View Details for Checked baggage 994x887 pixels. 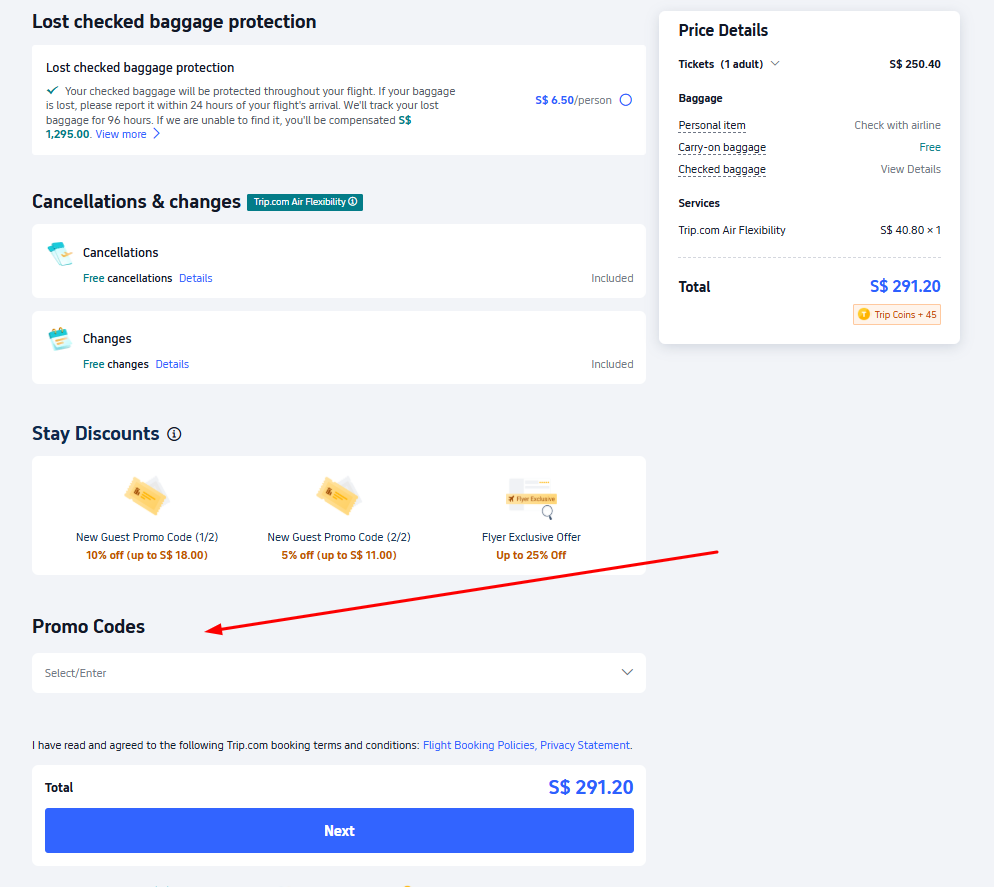(910, 169)
